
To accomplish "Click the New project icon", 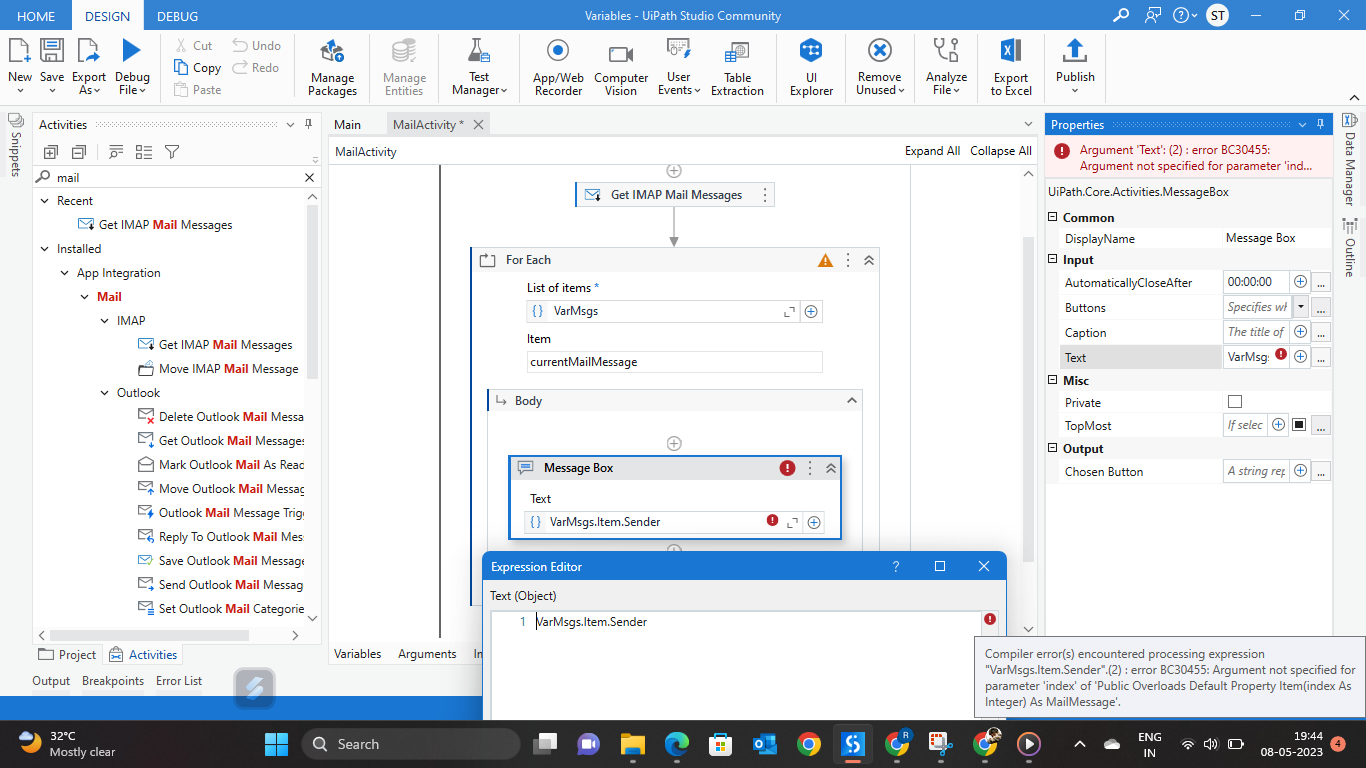I will click(x=19, y=51).
